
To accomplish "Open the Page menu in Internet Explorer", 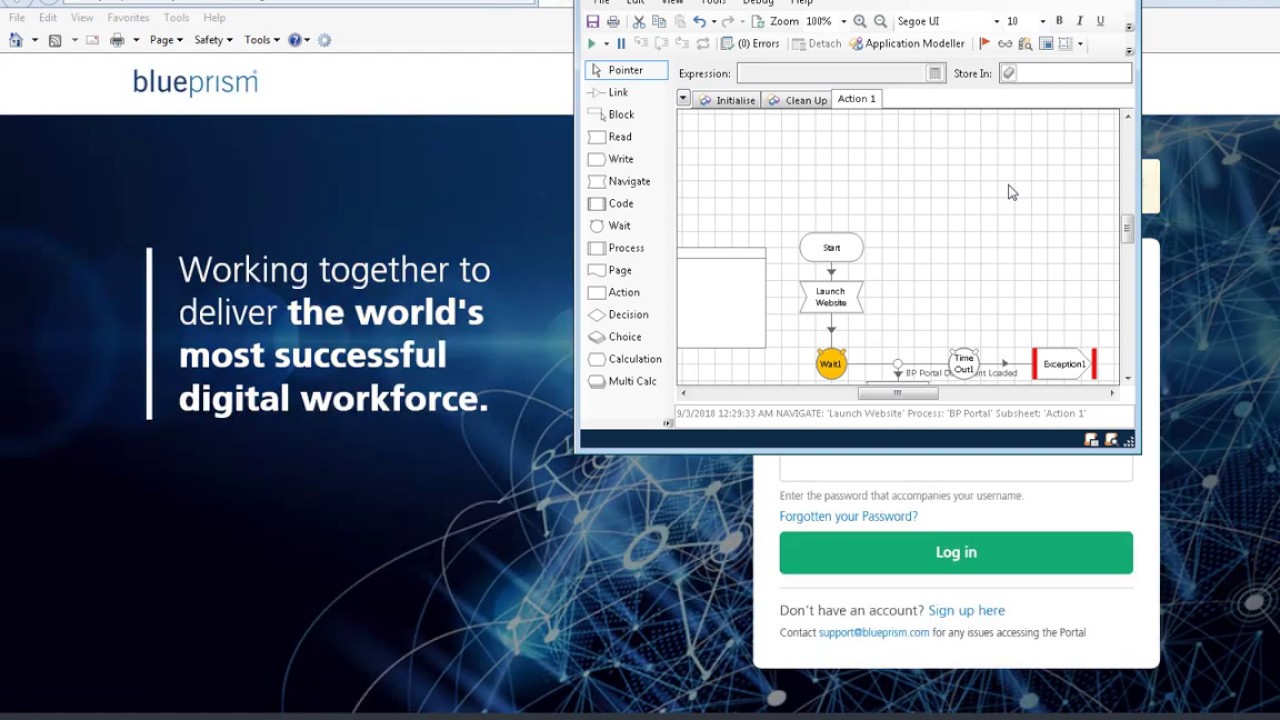I will click(x=166, y=40).
